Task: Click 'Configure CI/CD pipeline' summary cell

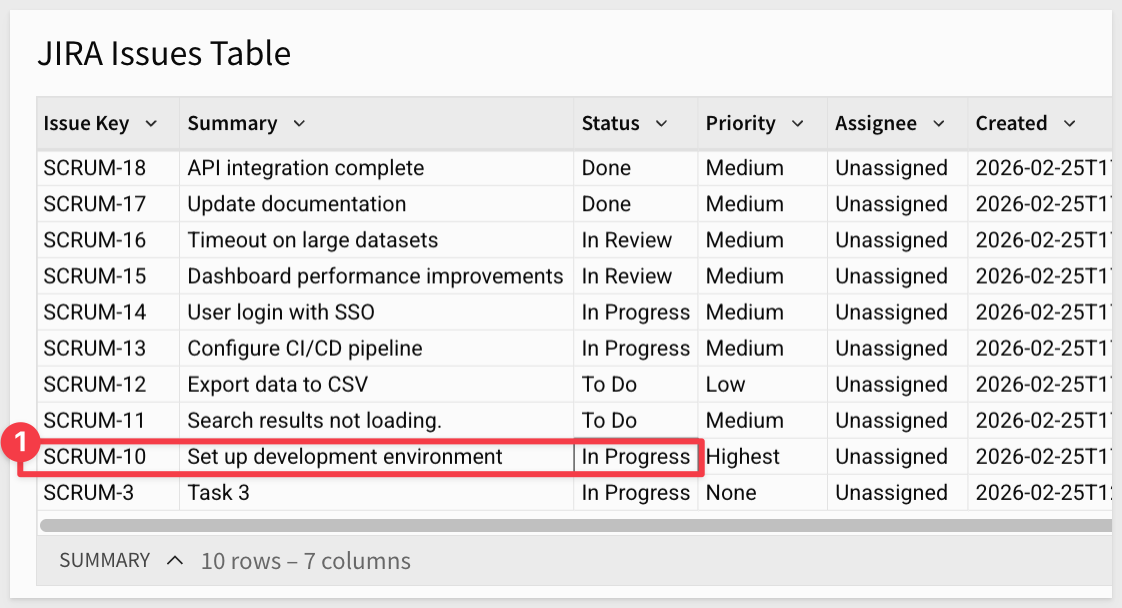Action: 305,349
